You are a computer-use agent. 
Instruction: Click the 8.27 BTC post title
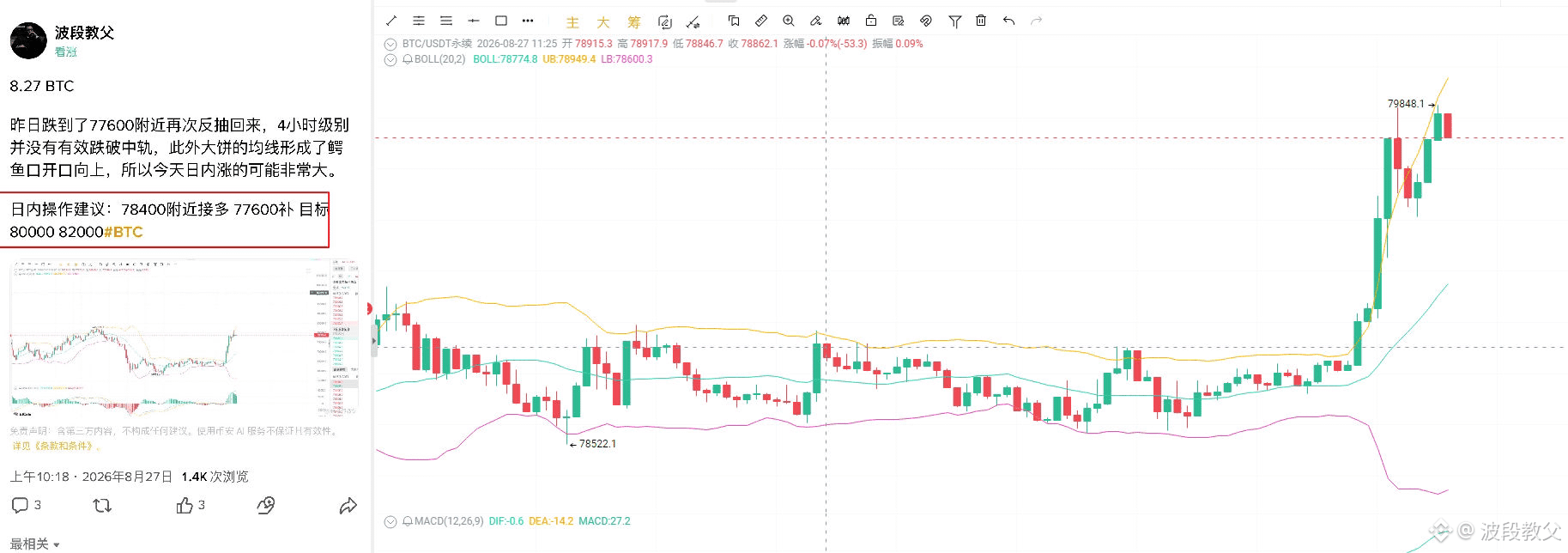click(42, 86)
